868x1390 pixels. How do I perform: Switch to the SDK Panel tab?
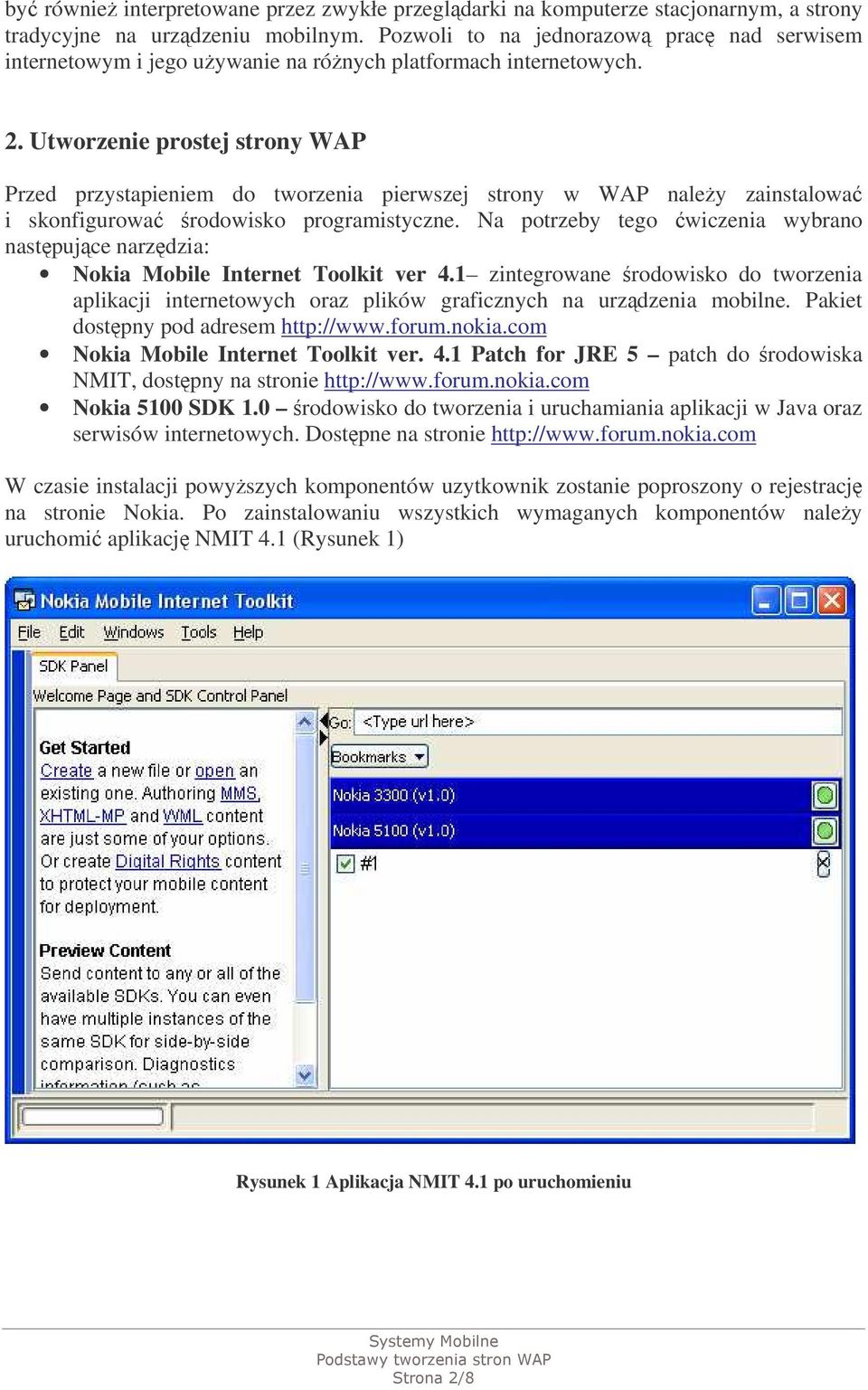(x=73, y=667)
